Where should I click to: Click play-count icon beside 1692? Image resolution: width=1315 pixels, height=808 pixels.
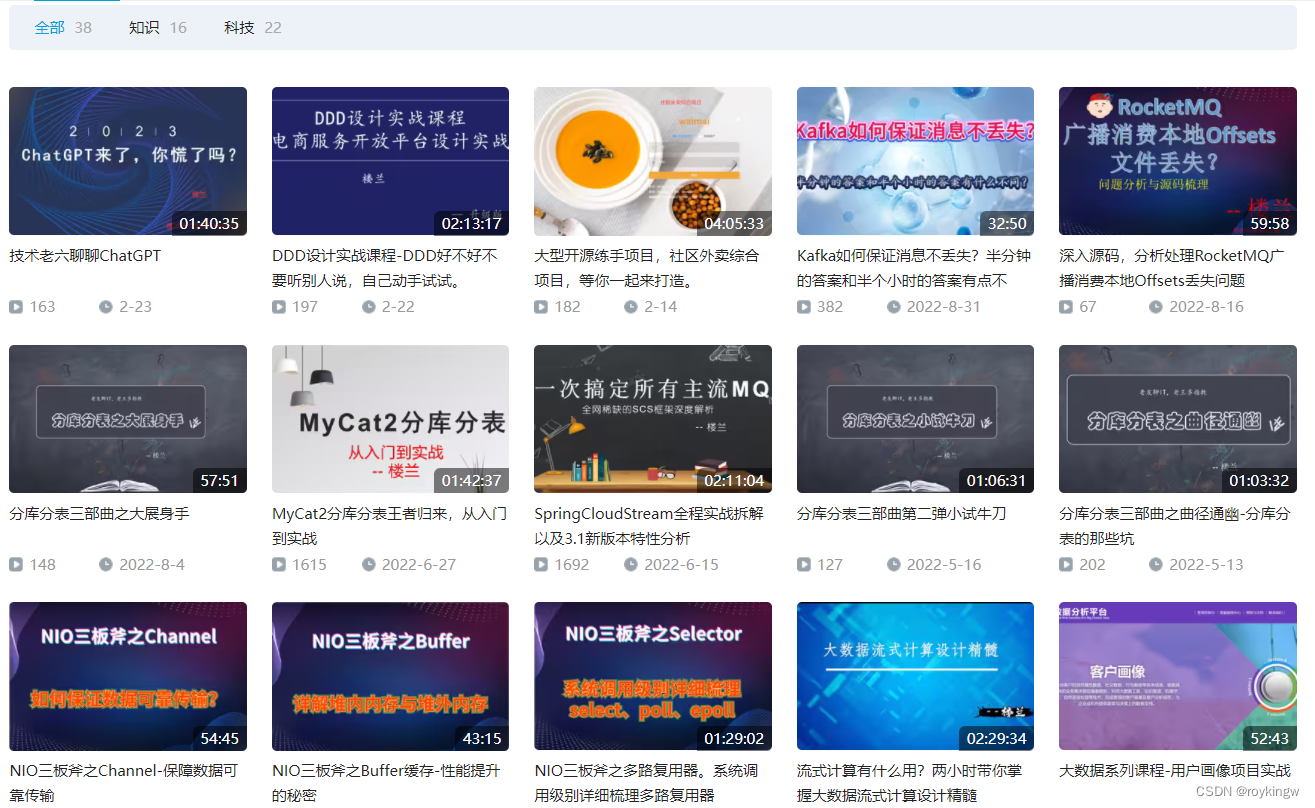click(x=541, y=565)
